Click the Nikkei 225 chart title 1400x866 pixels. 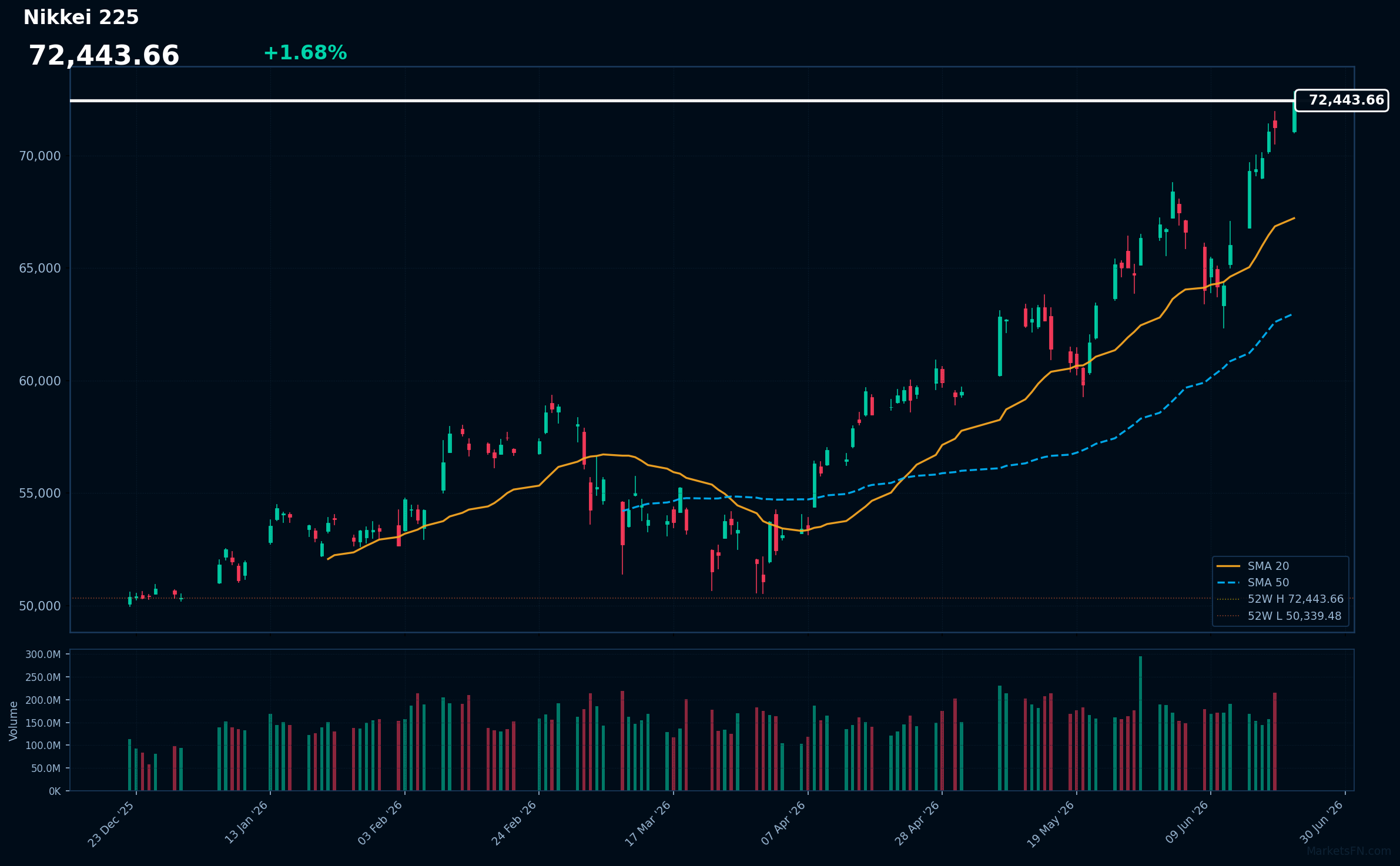[x=81, y=18]
